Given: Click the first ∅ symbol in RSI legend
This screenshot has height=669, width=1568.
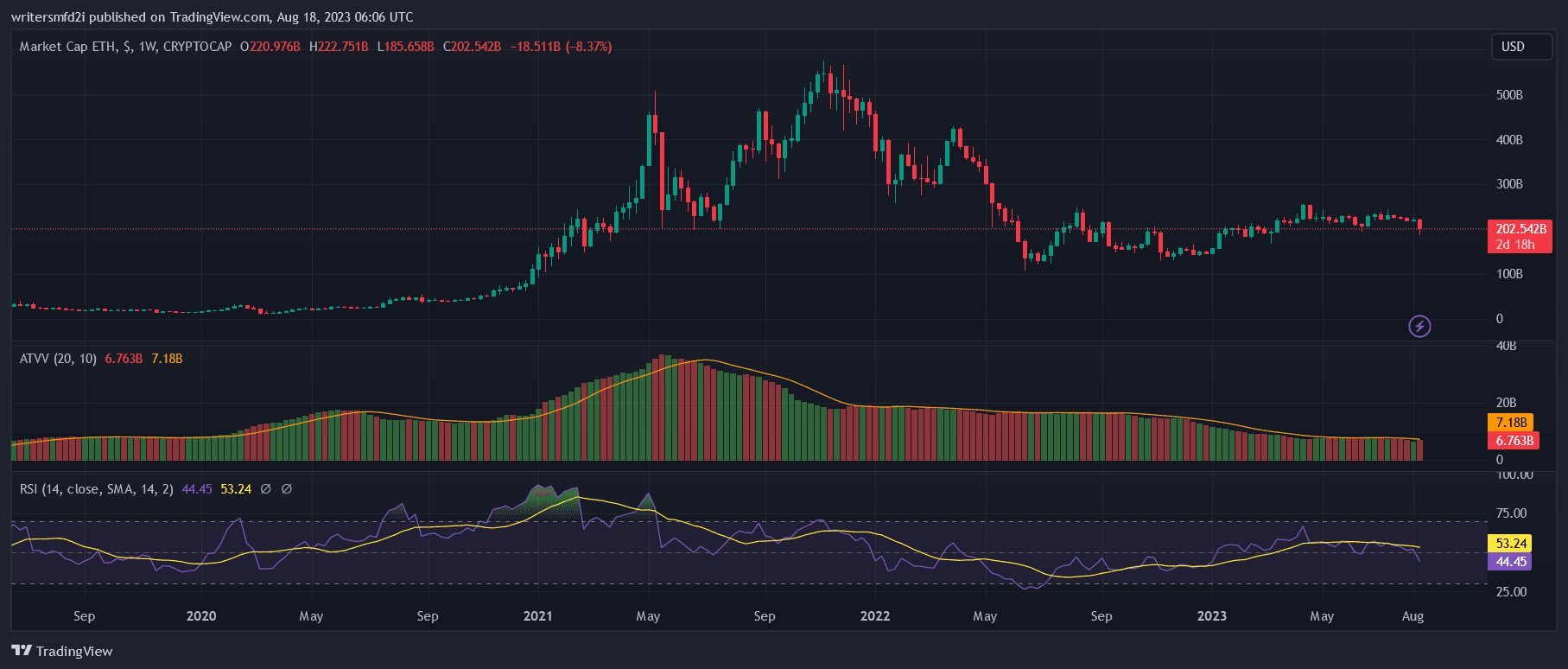Looking at the screenshot, I should tap(266, 489).
